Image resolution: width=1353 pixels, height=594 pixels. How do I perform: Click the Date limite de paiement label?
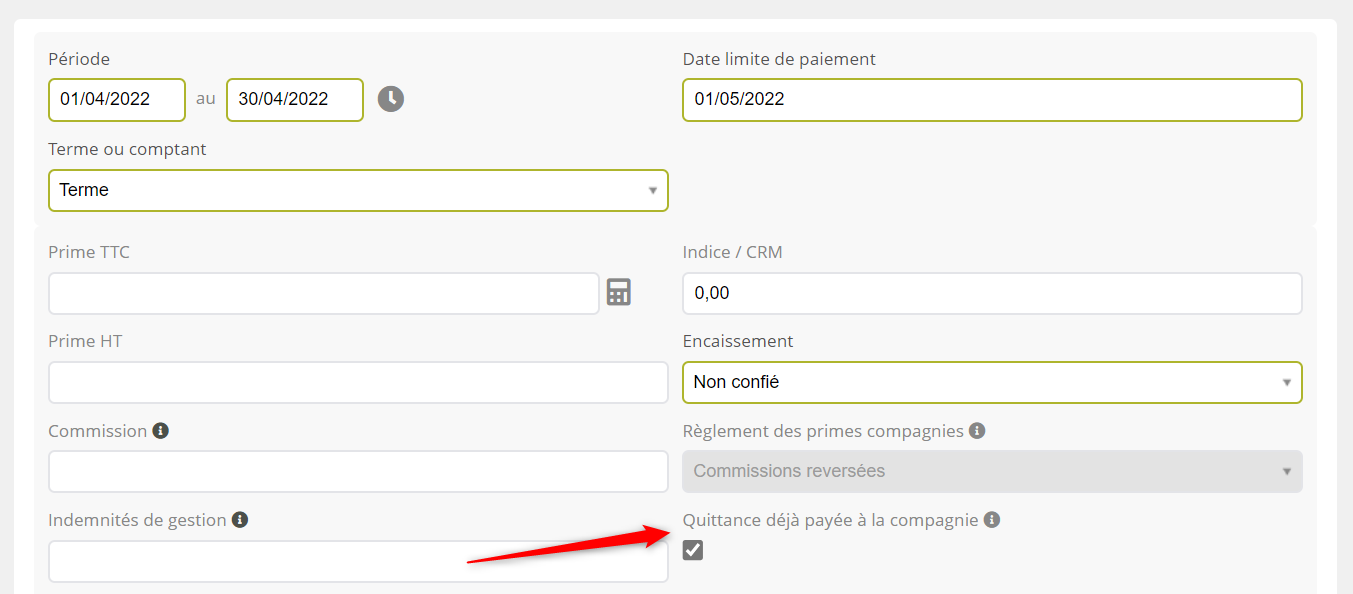tap(779, 59)
